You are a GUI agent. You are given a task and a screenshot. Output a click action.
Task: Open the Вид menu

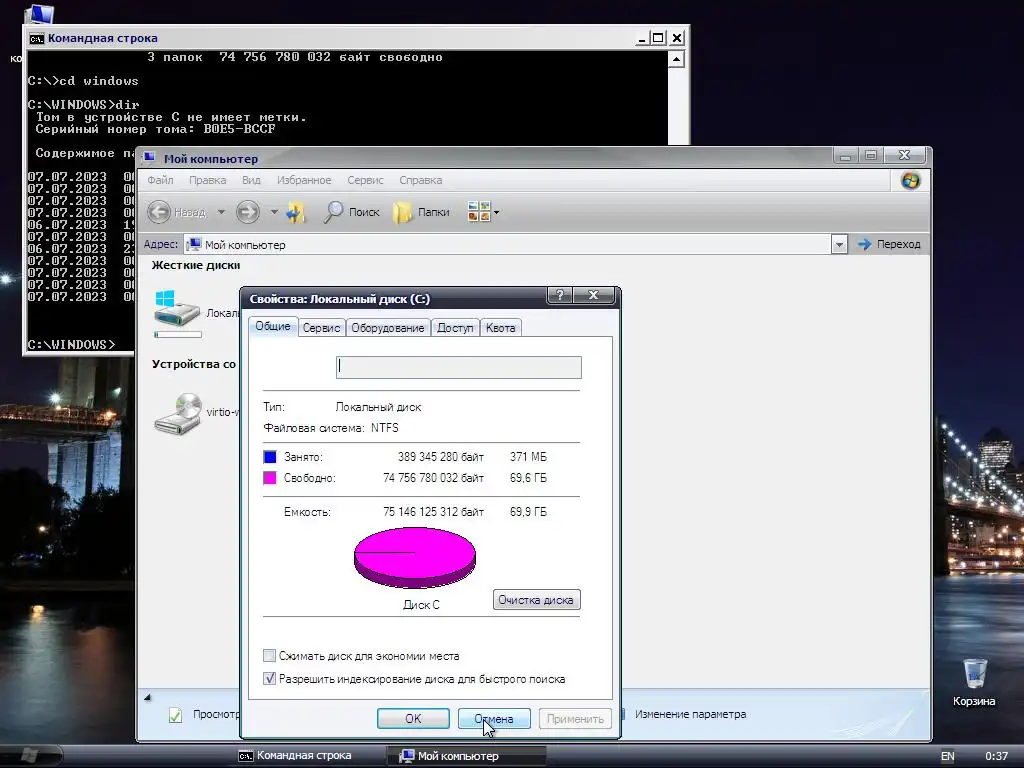[x=251, y=180]
